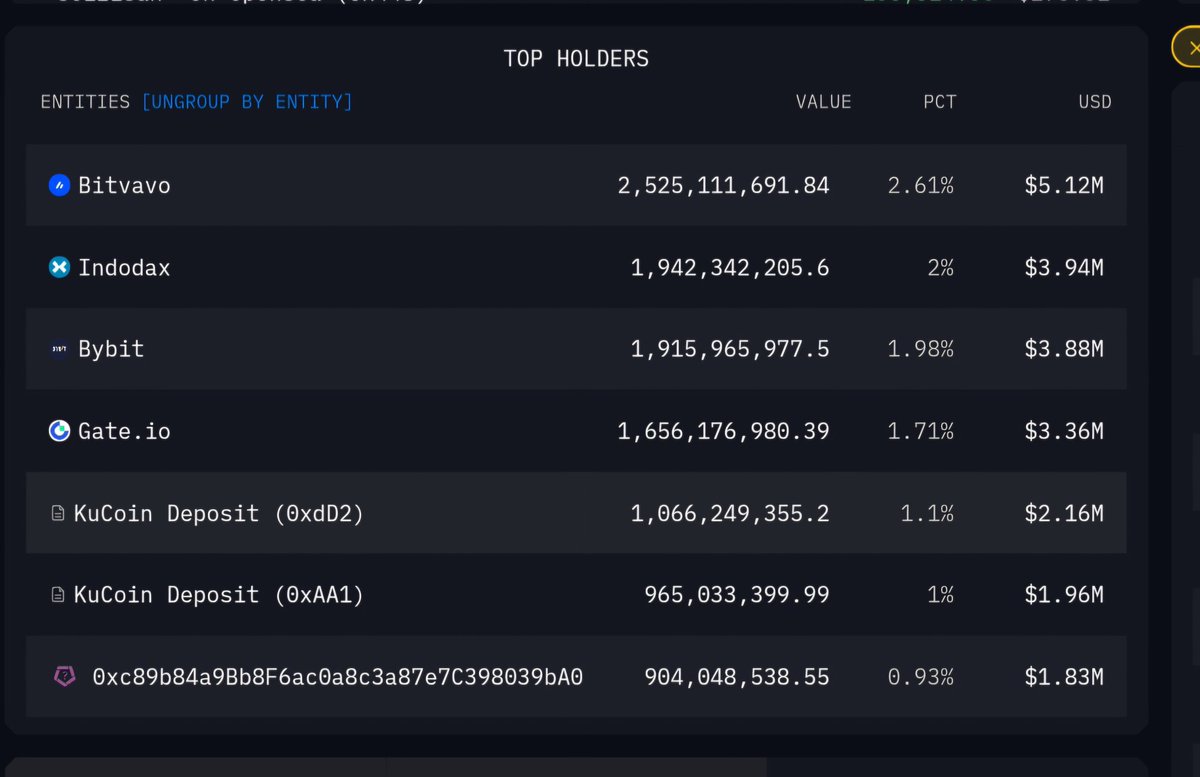Click the Bybit entity logo icon
This screenshot has height=777, width=1200.
click(x=59, y=349)
